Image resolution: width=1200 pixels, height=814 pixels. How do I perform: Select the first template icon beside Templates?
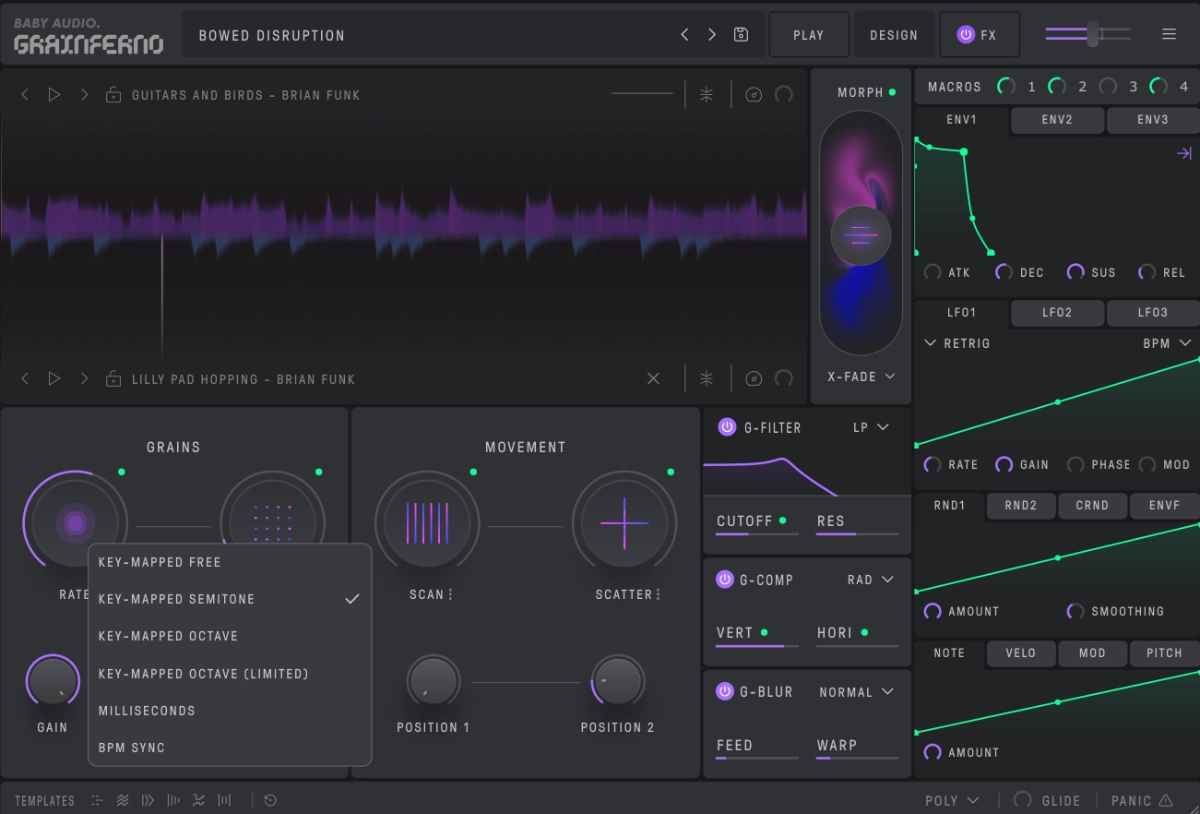click(x=97, y=800)
